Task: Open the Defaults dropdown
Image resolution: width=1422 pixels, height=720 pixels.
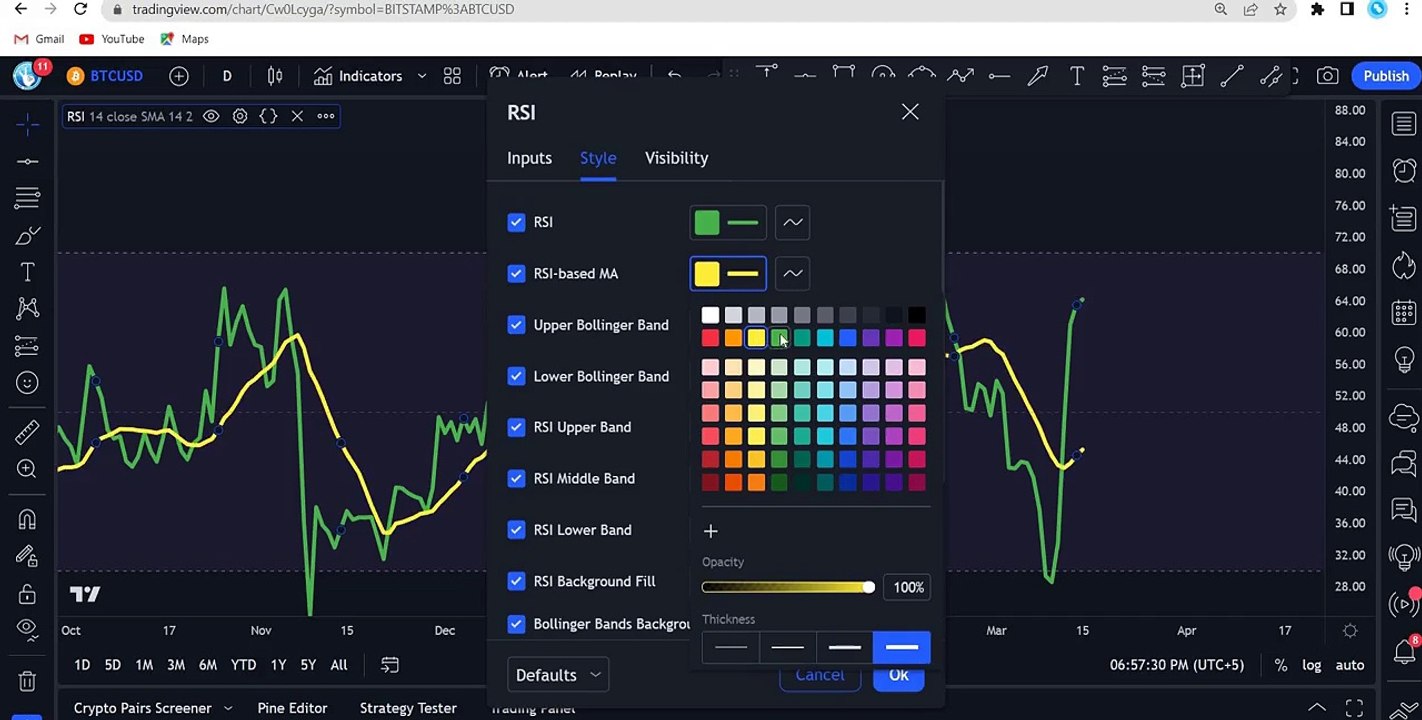Action: click(x=558, y=675)
